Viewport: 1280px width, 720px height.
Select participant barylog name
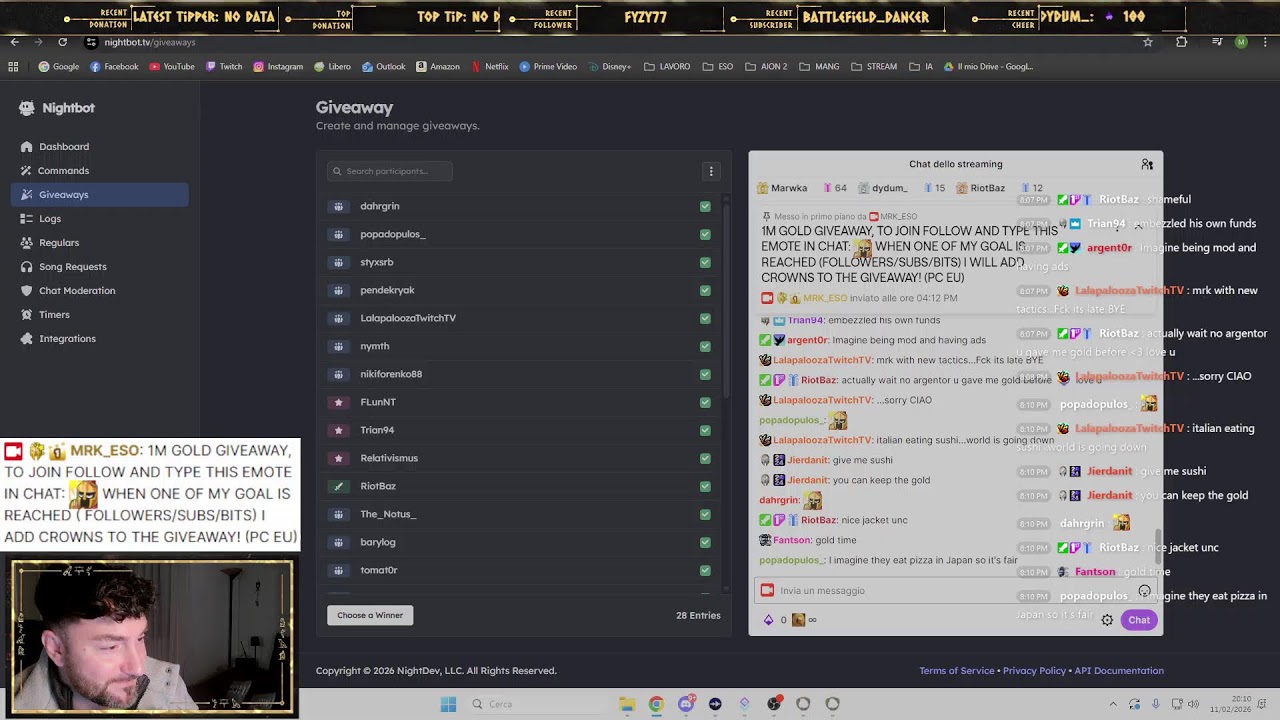coord(378,542)
